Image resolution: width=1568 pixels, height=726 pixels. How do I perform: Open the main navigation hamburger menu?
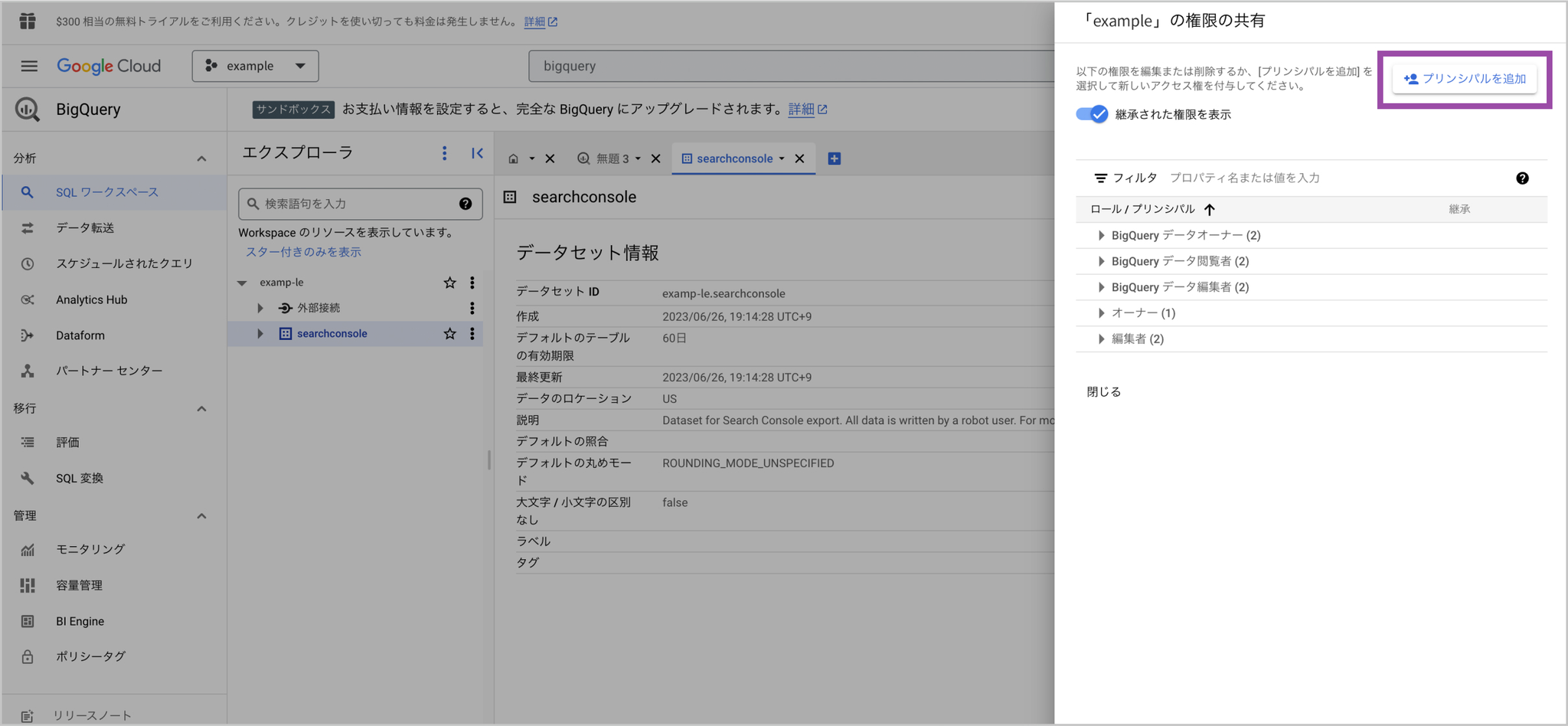coord(29,66)
